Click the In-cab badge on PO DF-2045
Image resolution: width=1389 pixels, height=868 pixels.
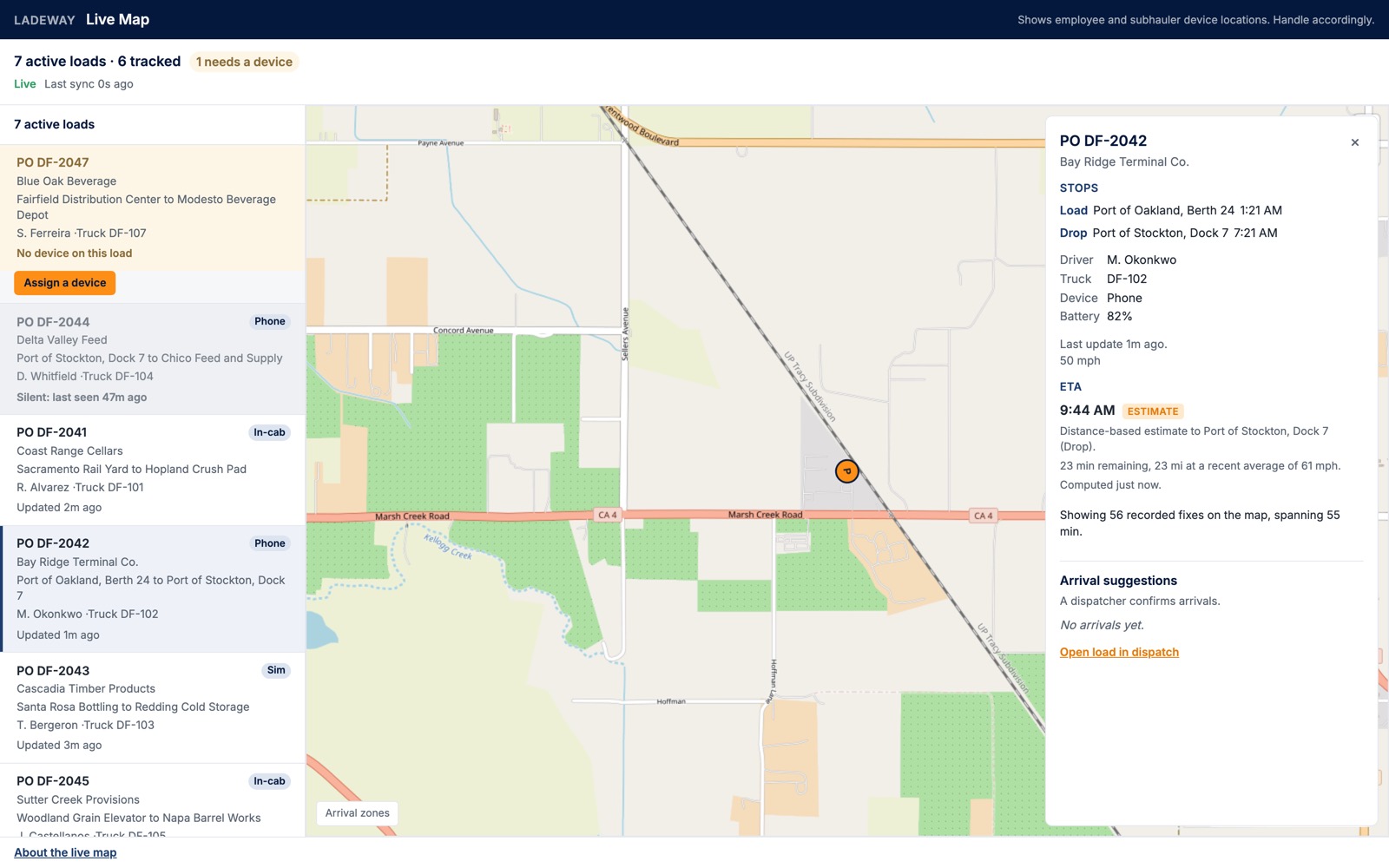(269, 781)
